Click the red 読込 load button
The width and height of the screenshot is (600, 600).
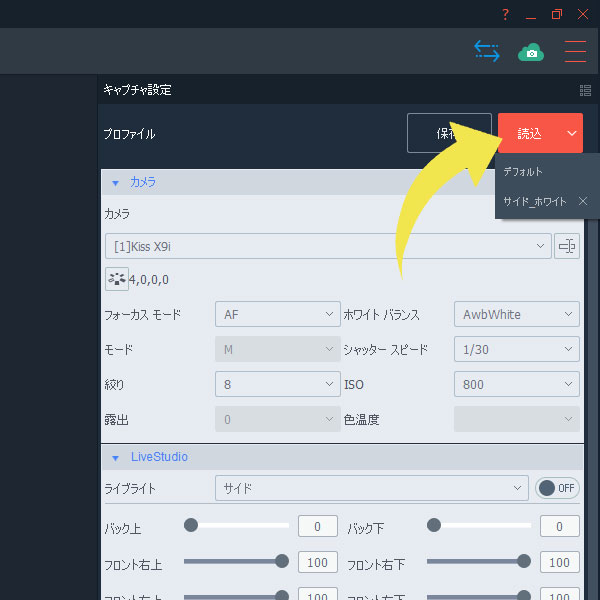529,133
